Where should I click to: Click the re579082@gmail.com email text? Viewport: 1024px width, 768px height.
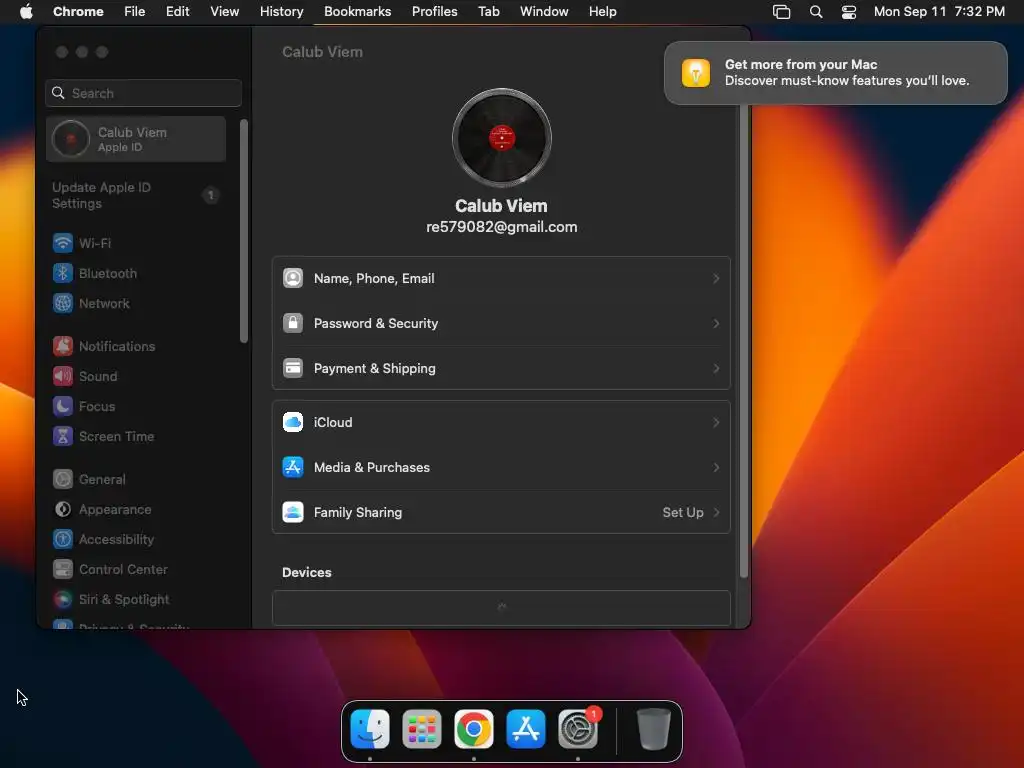click(502, 227)
